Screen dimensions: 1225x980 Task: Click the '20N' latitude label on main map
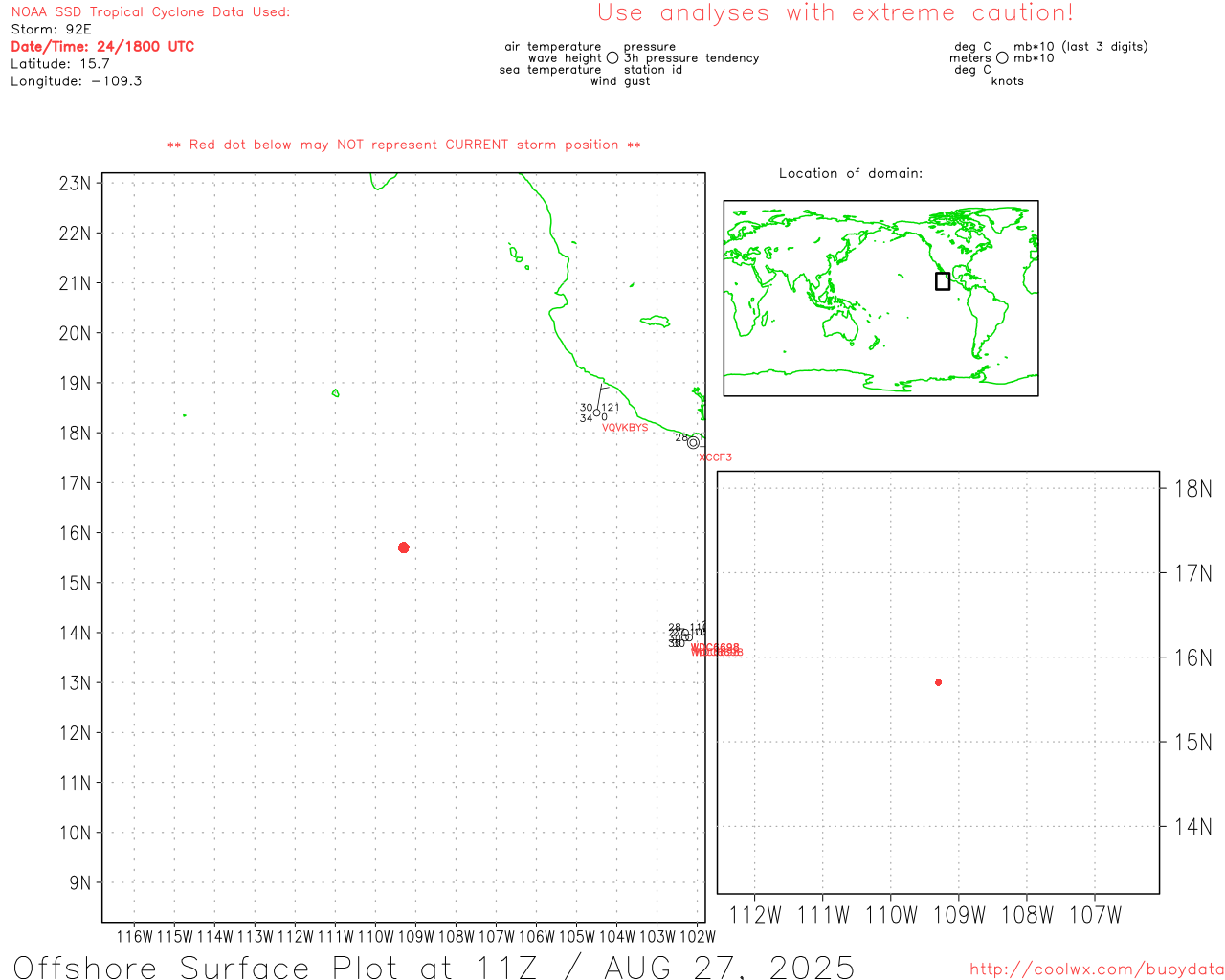pyautogui.click(x=75, y=334)
